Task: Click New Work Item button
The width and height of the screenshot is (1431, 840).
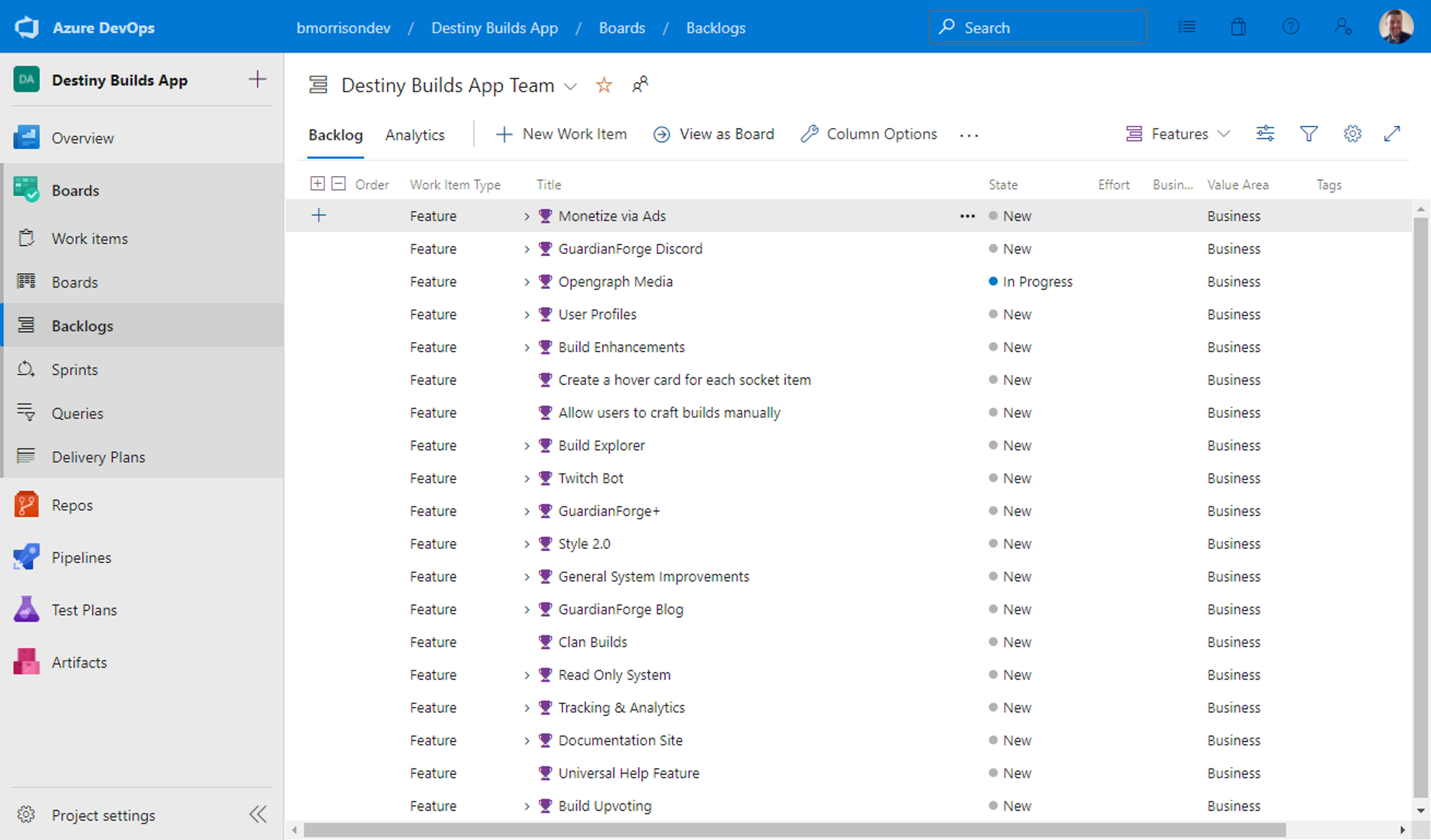Action: 562,134
